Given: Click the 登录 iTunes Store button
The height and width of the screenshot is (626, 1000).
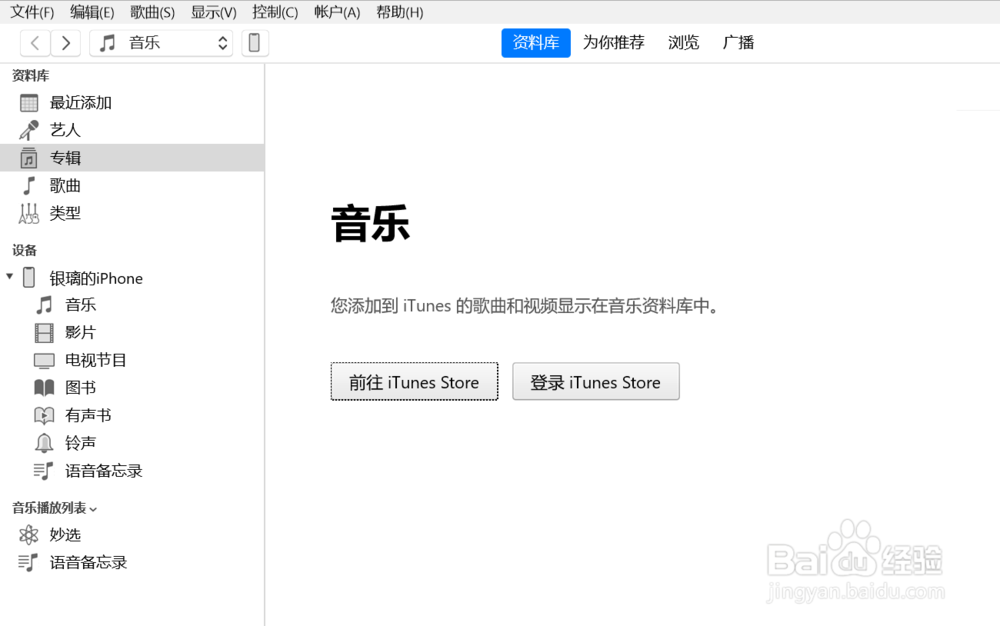Looking at the screenshot, I should [x=596, y=382].
